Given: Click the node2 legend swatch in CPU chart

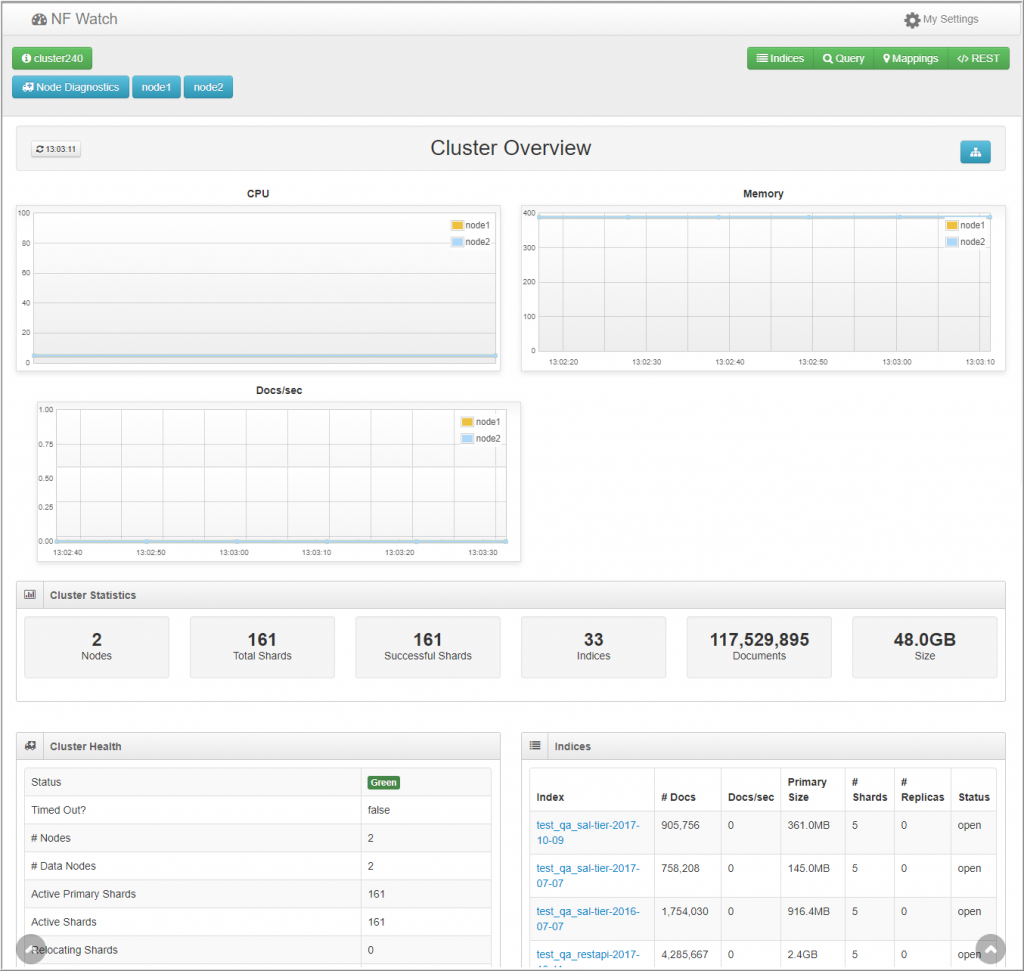Looking at the screenshot, I should 457,242.
